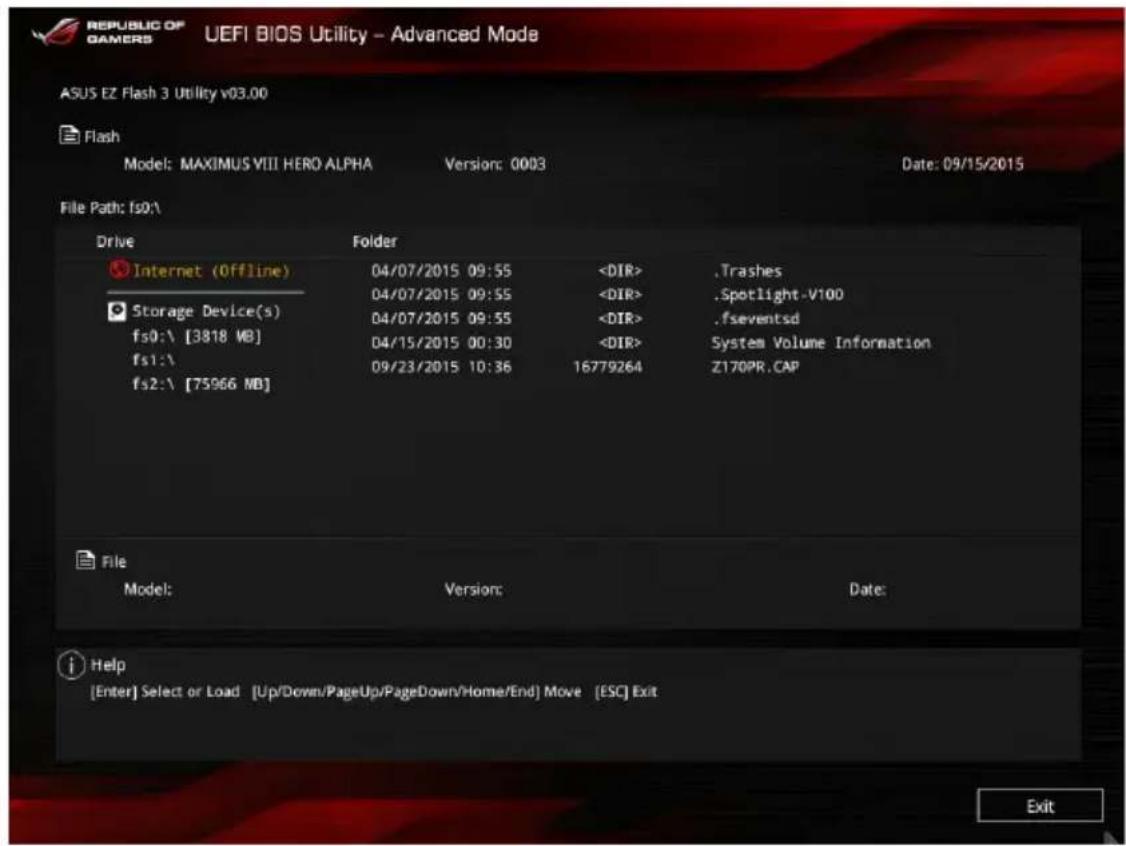Click the Storage Device(s) disk icon
This screenshot has height=846, width=1126.
[x=116, y=311]
